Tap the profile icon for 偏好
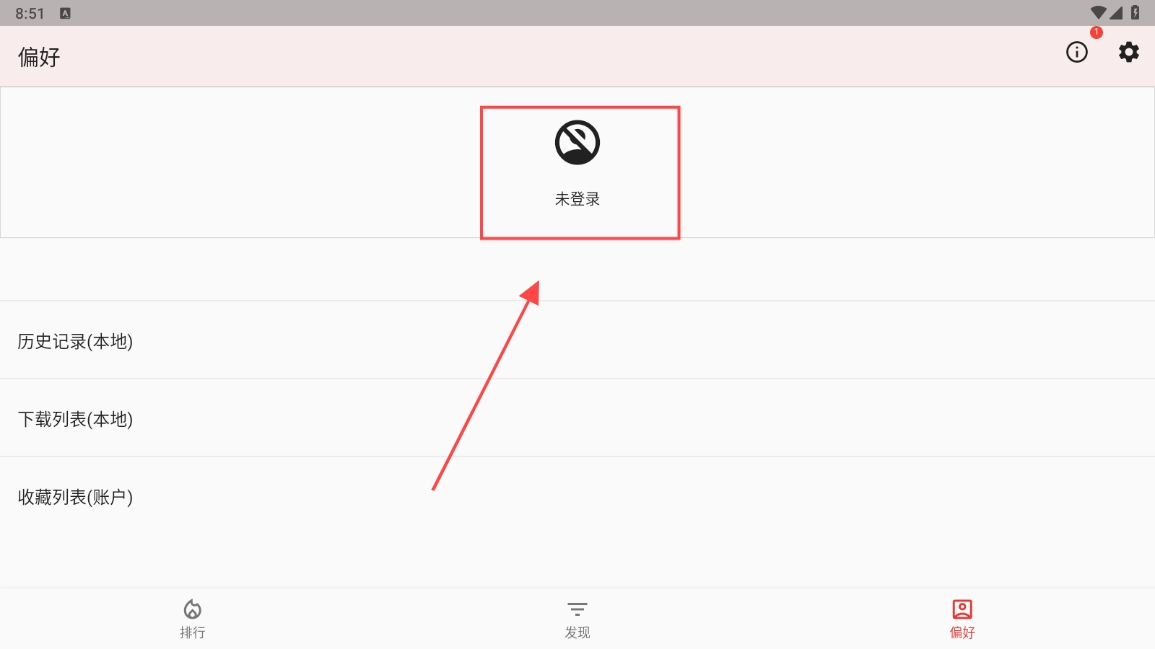 (962, 609)
